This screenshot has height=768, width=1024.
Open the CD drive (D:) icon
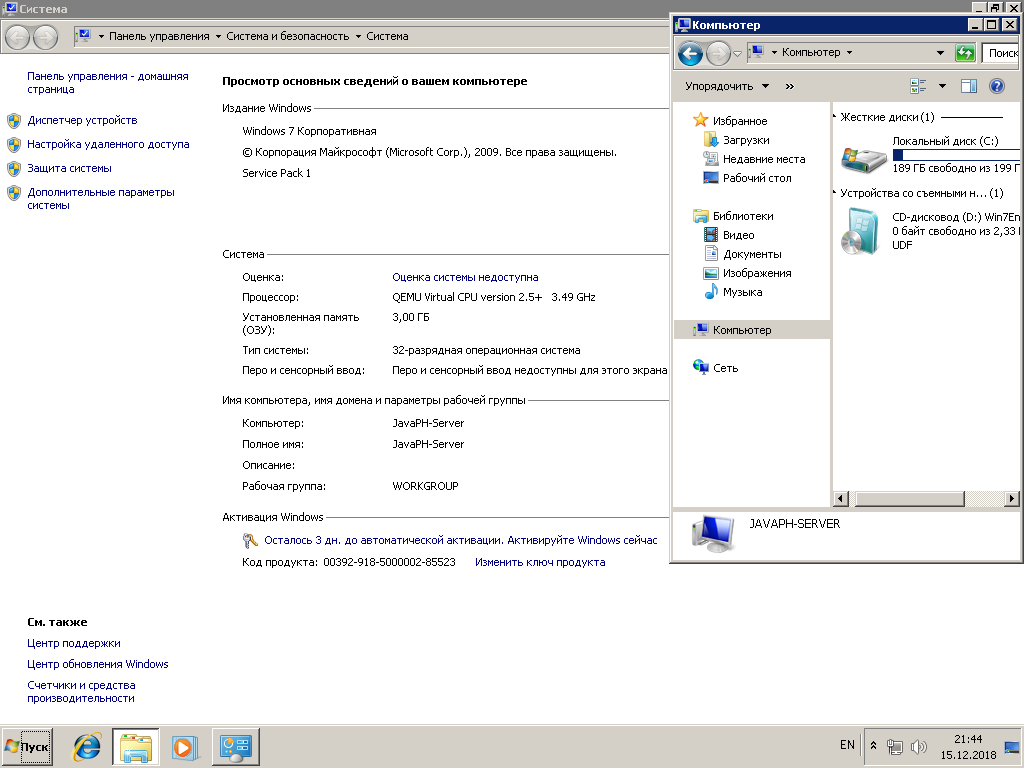pos(860,230)
